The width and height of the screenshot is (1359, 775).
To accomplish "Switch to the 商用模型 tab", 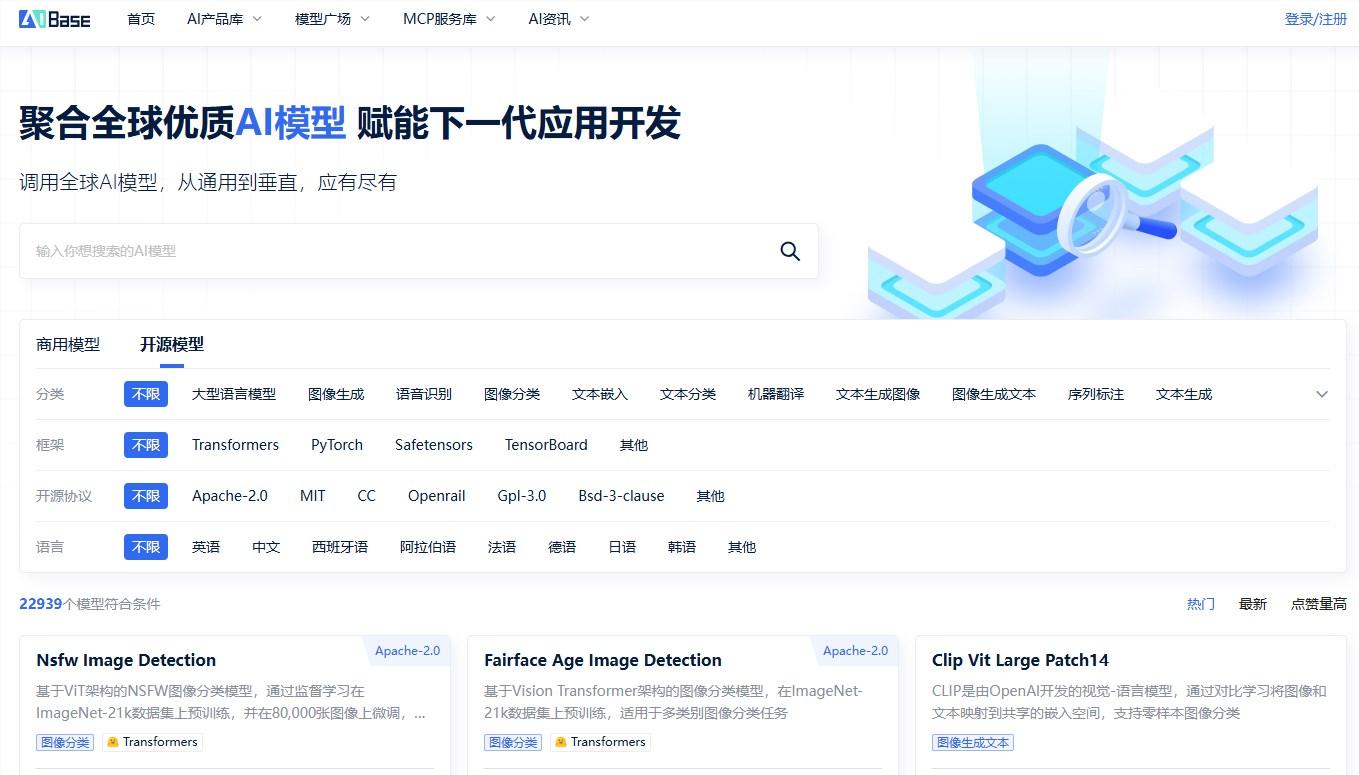I will click(x=68, y=344).
